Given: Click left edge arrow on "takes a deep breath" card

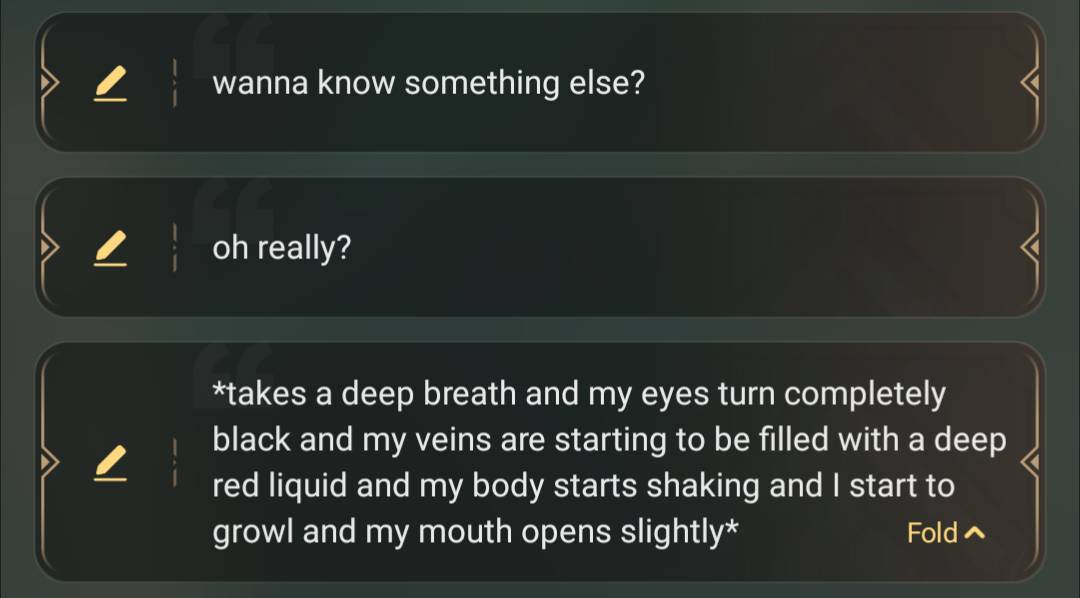Looking at the screenshot, I should (x=44, y=463).
